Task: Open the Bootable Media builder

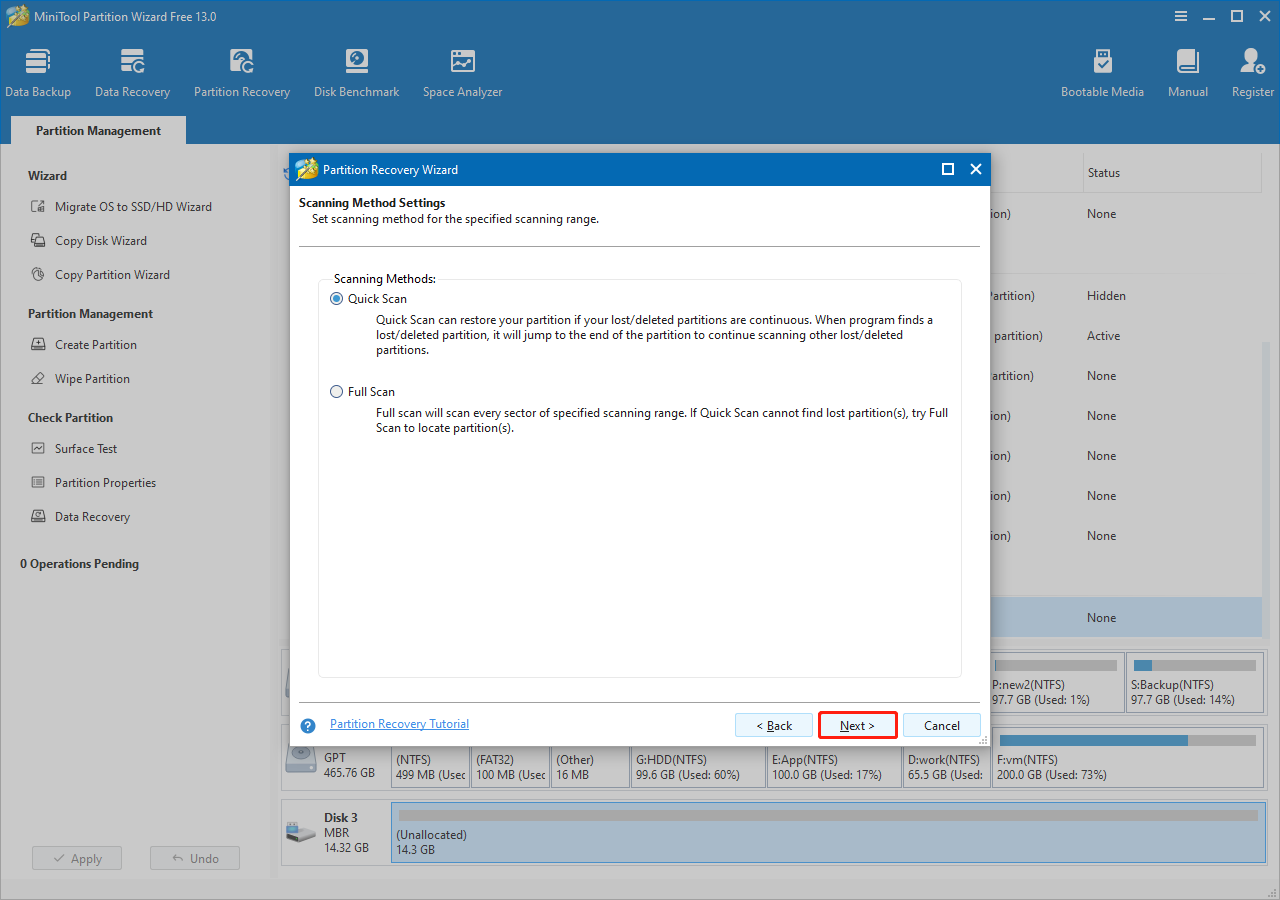Action: 1102,70
